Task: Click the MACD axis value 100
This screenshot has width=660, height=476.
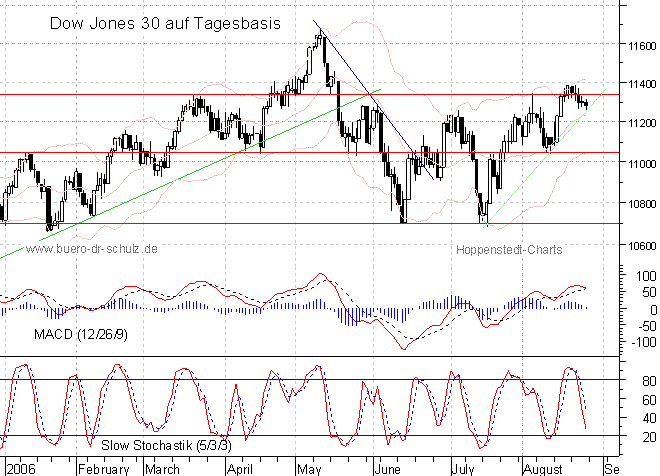Action: pyautogui.click(x=646, y=276)
